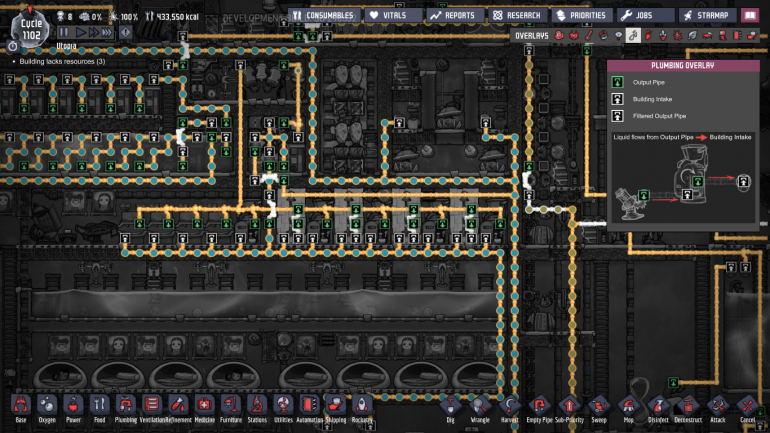Viewport: 770px width, 433px height.
Task: Switch to the Germ overlay icon
Action: click(x=678, y=35)
